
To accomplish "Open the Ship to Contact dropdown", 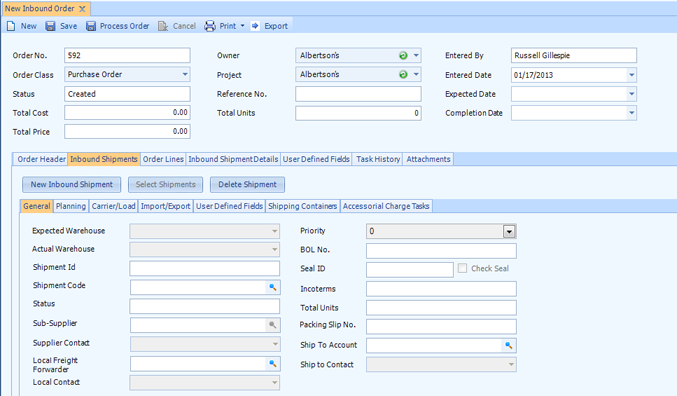I will click(x=511, y=364).
